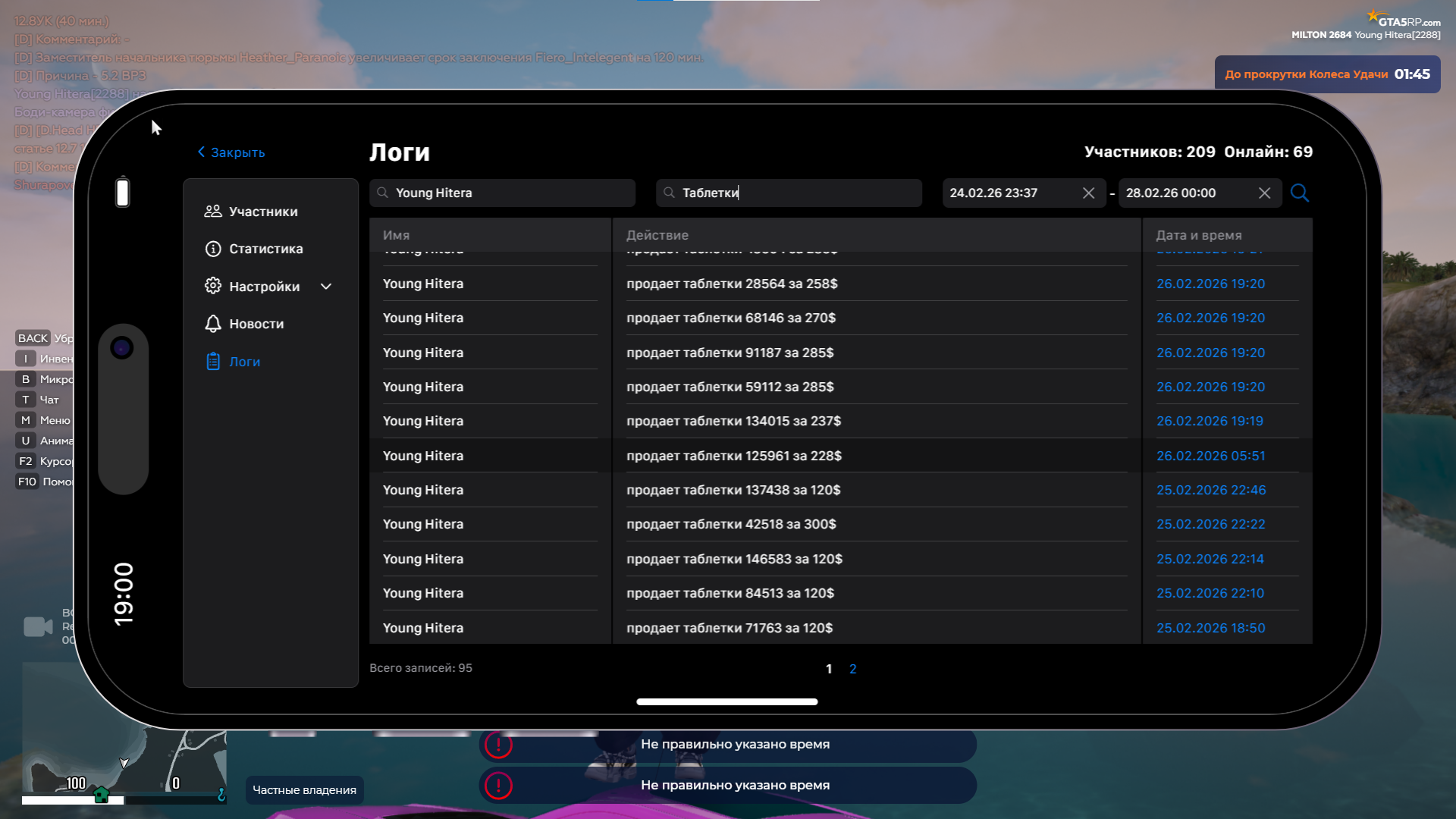Clear the 24.02.26 23:37 start date
Screen dimensions: 1456x819
[x=1088, y=193]
